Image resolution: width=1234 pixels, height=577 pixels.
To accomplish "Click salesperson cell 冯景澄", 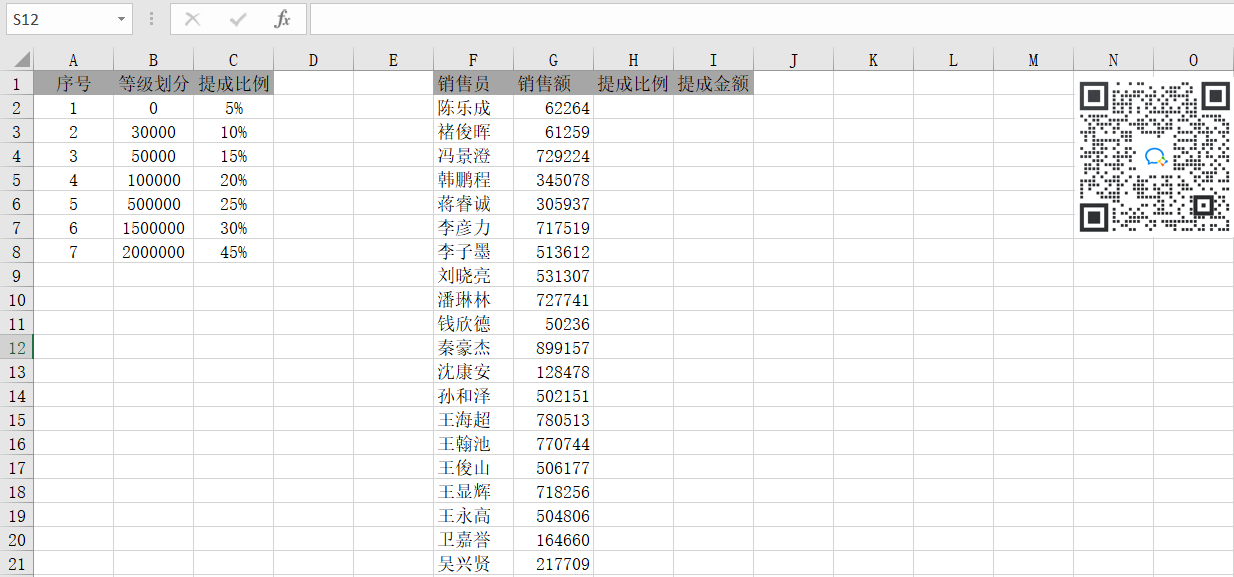I will click(473, 156).
